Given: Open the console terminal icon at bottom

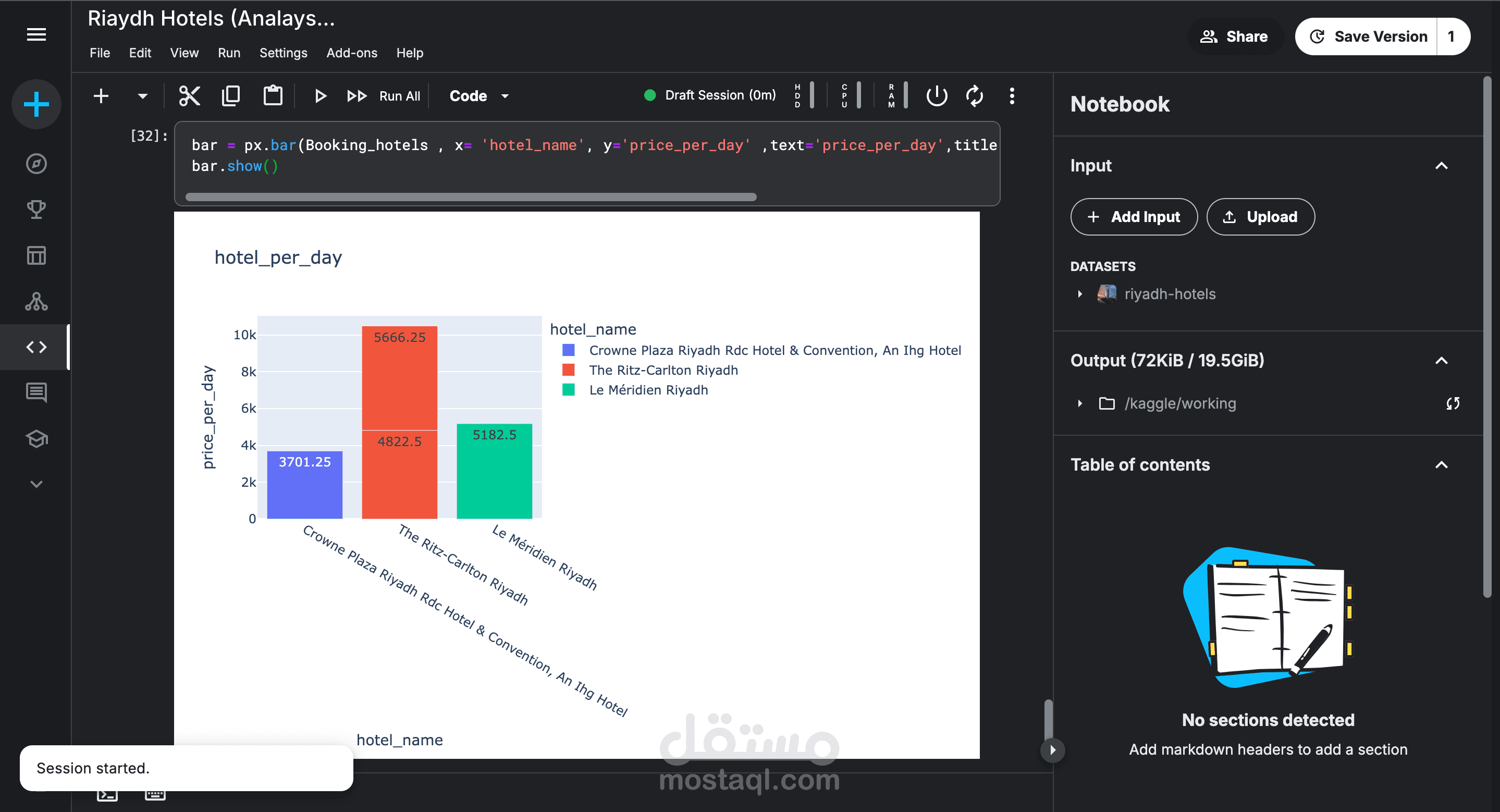Looking at the screenshot, I should click(x=107, y=794).
